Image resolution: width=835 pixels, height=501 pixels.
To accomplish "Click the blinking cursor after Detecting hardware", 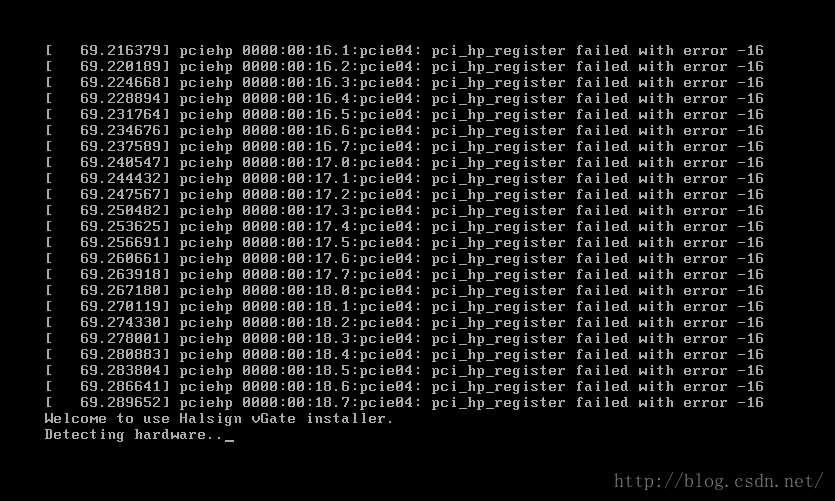I will coord(230,441).
